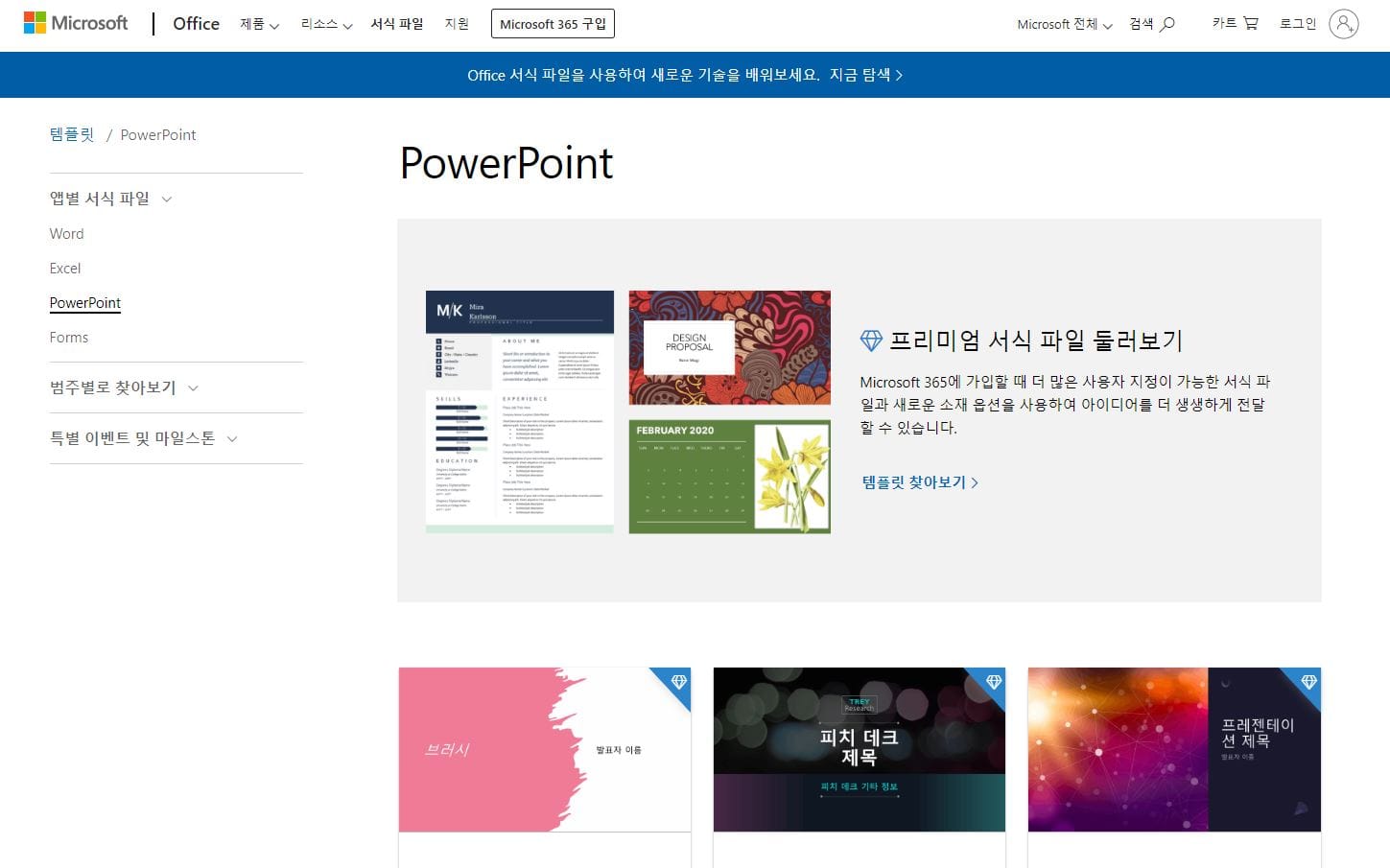Open the search magnifier icon
The width and height of the screenshot is (1390, 868).
[x=1166, y=24]
